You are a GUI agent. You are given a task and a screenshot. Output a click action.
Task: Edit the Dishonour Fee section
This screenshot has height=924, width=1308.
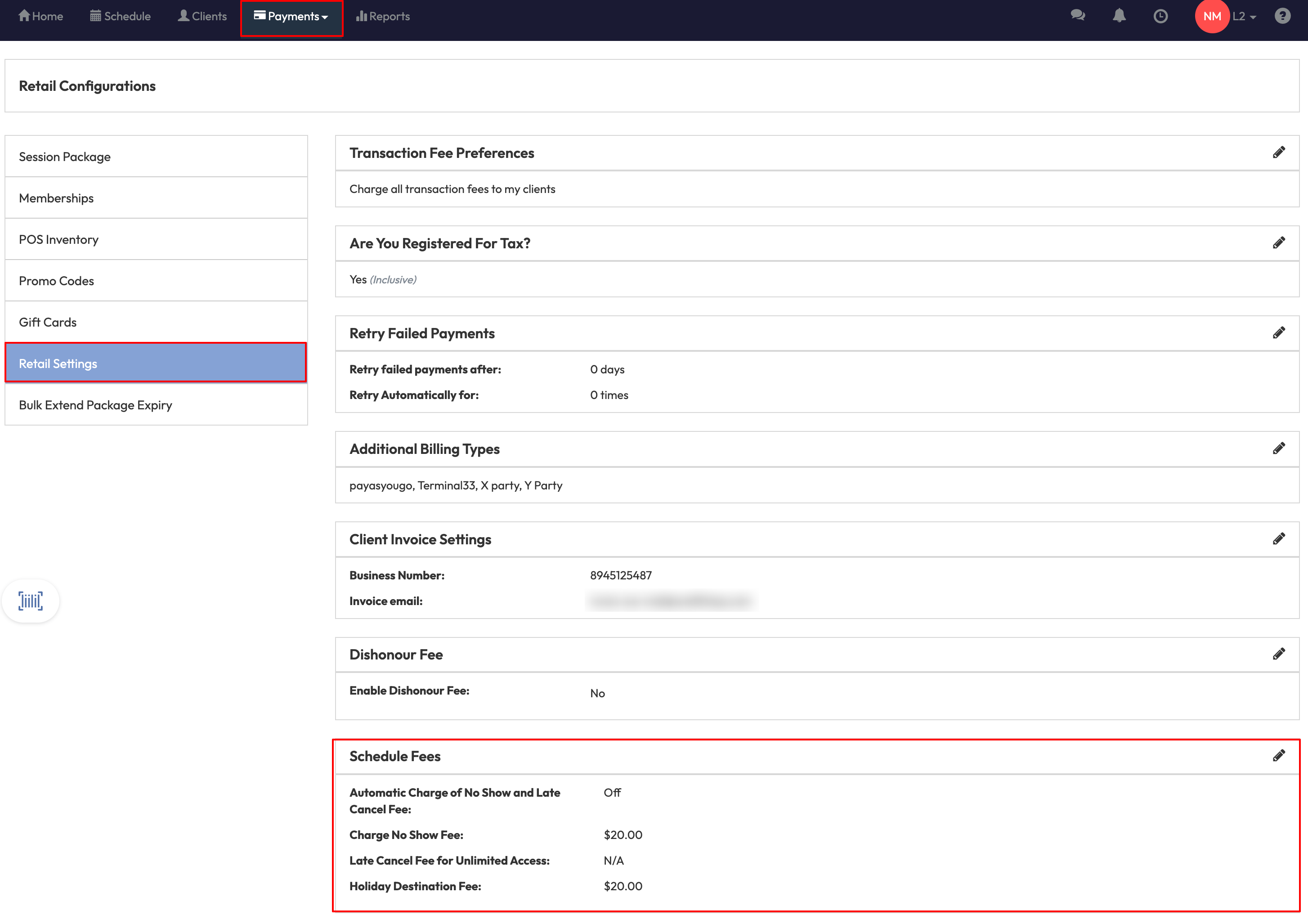[1278, 653]
